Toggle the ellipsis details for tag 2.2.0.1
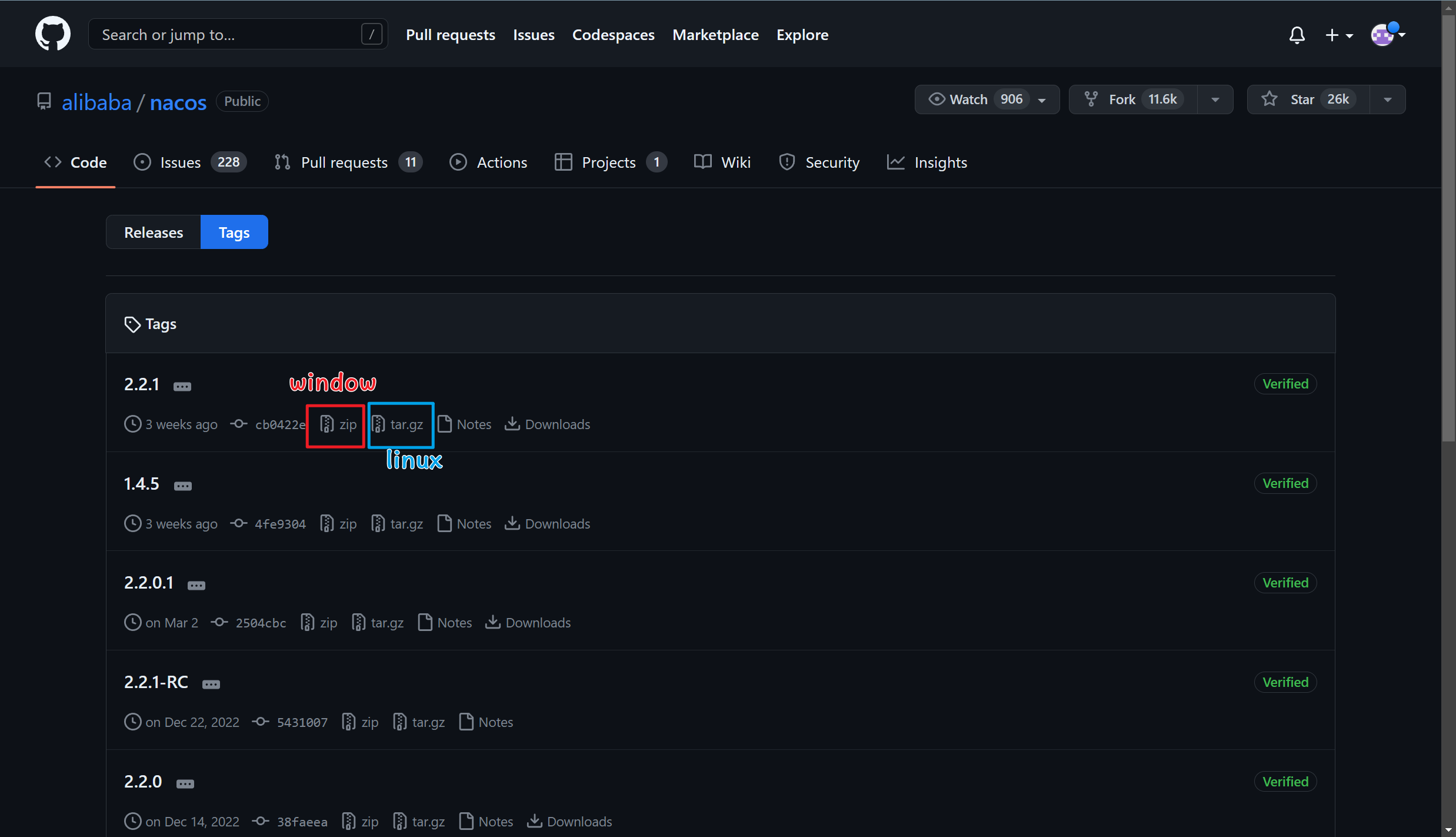Viewport: 1456px width, 837px height. coord(196,585)
